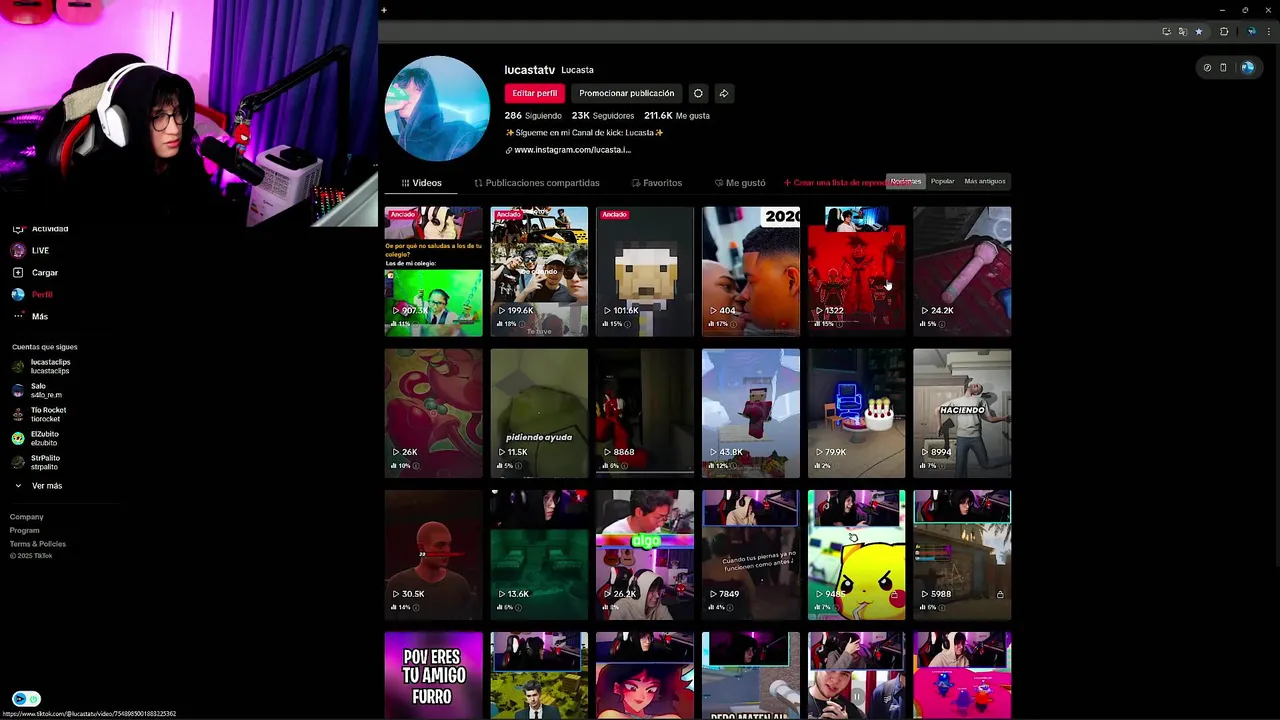Click the Actividad inbox icon in sidebar
The height and width of the screenshot is (720, 1280).
pyautogui.click(x=18, y=229)
